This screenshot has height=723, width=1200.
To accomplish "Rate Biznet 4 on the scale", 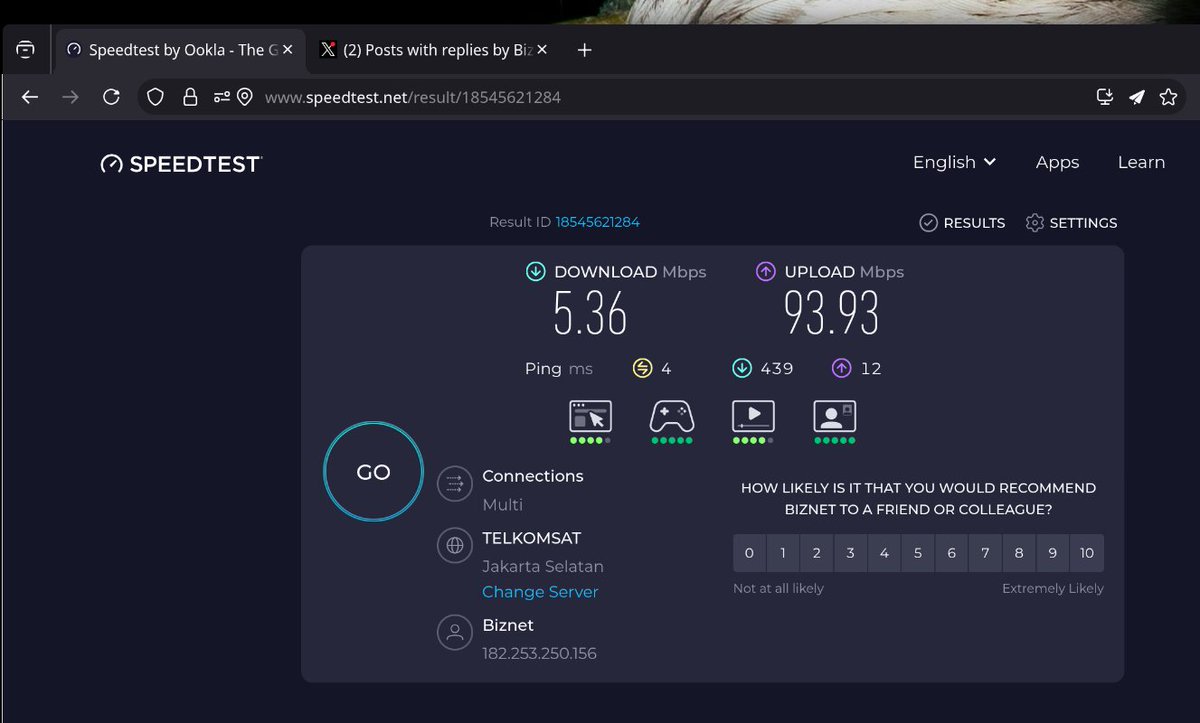I will [x=884, y=553].
